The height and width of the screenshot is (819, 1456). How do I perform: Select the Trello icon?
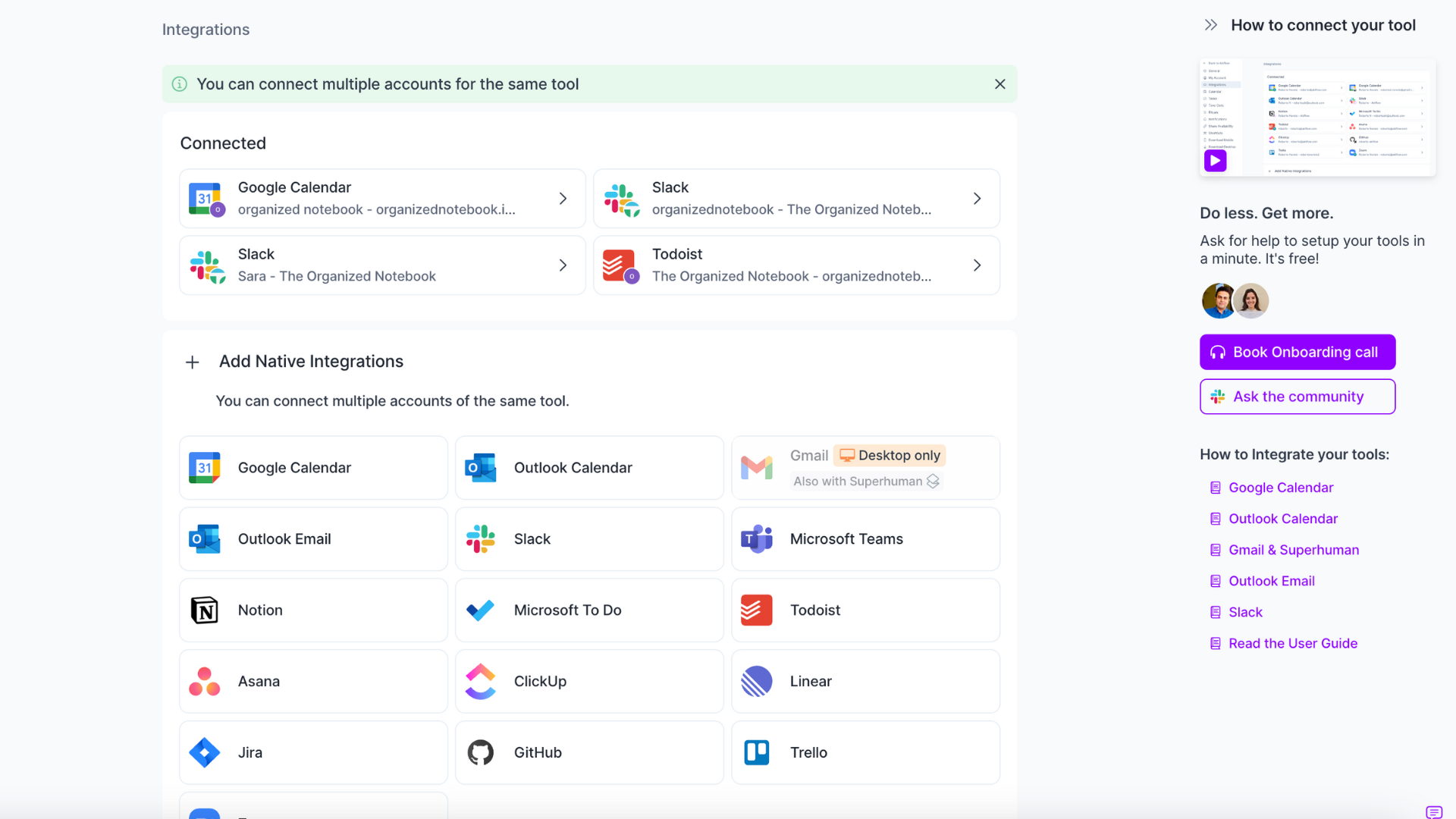[756, 752]
